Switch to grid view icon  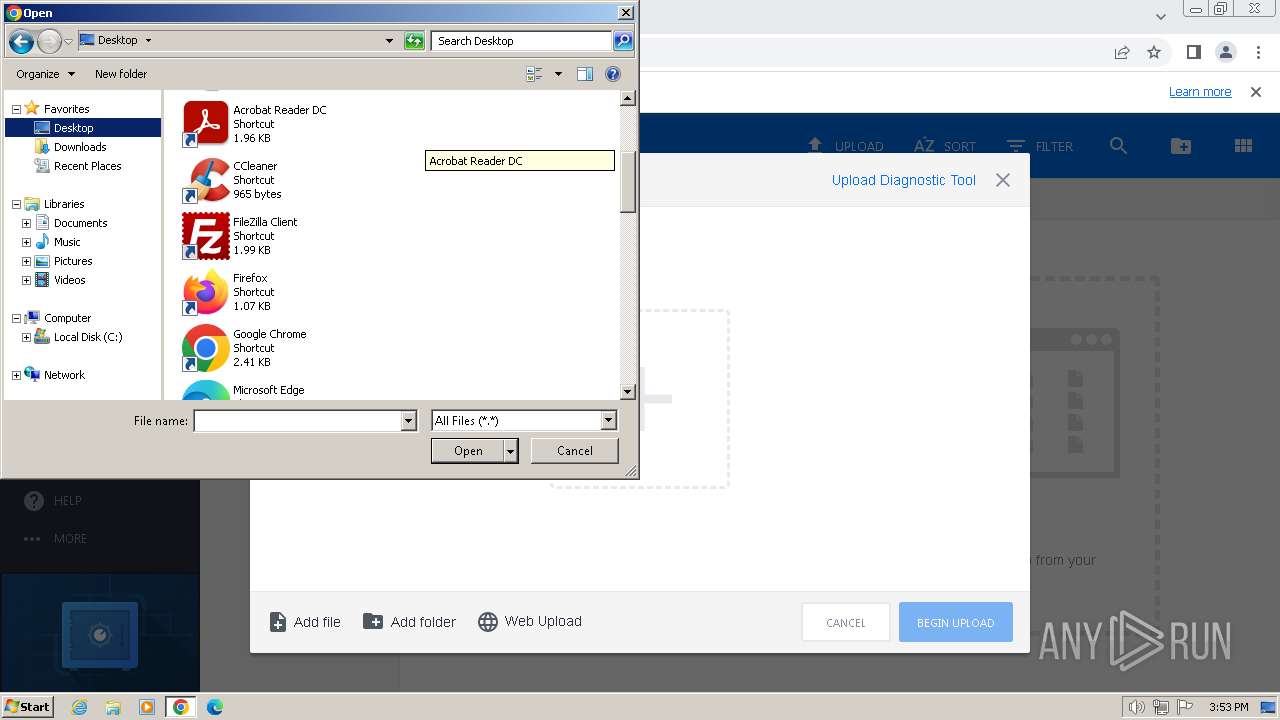1243,146
